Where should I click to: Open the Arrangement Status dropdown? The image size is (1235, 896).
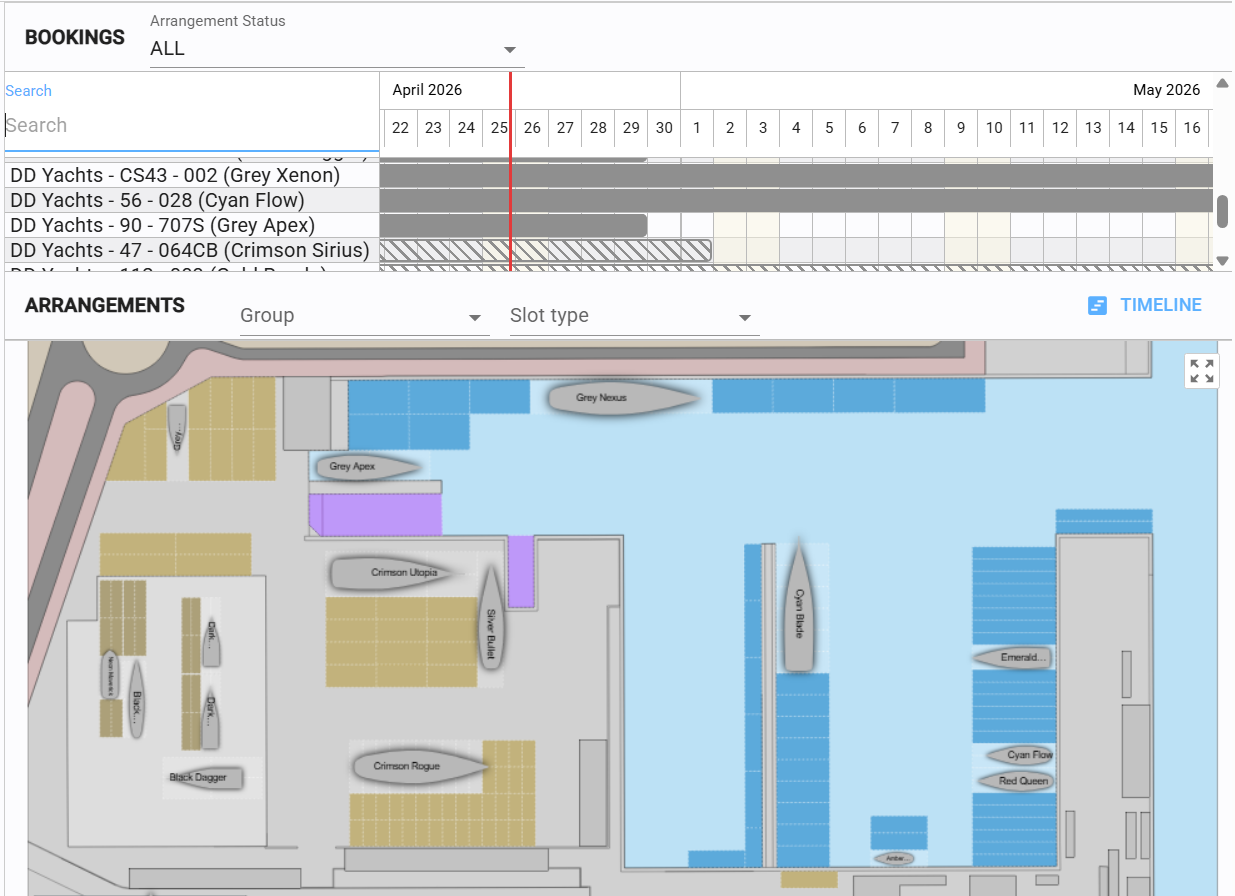click(x=336, y=49)
